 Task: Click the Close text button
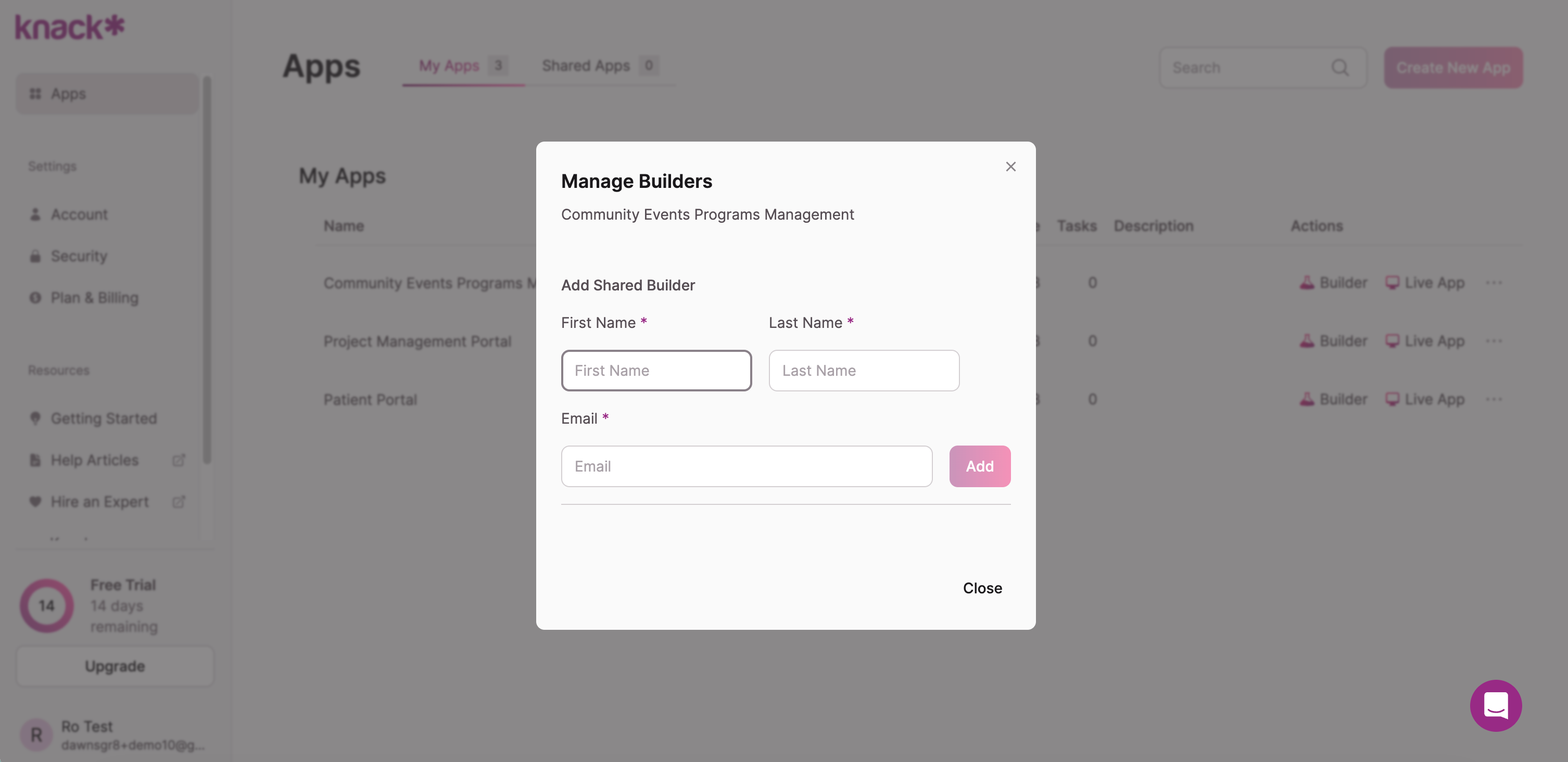[982, 588]
